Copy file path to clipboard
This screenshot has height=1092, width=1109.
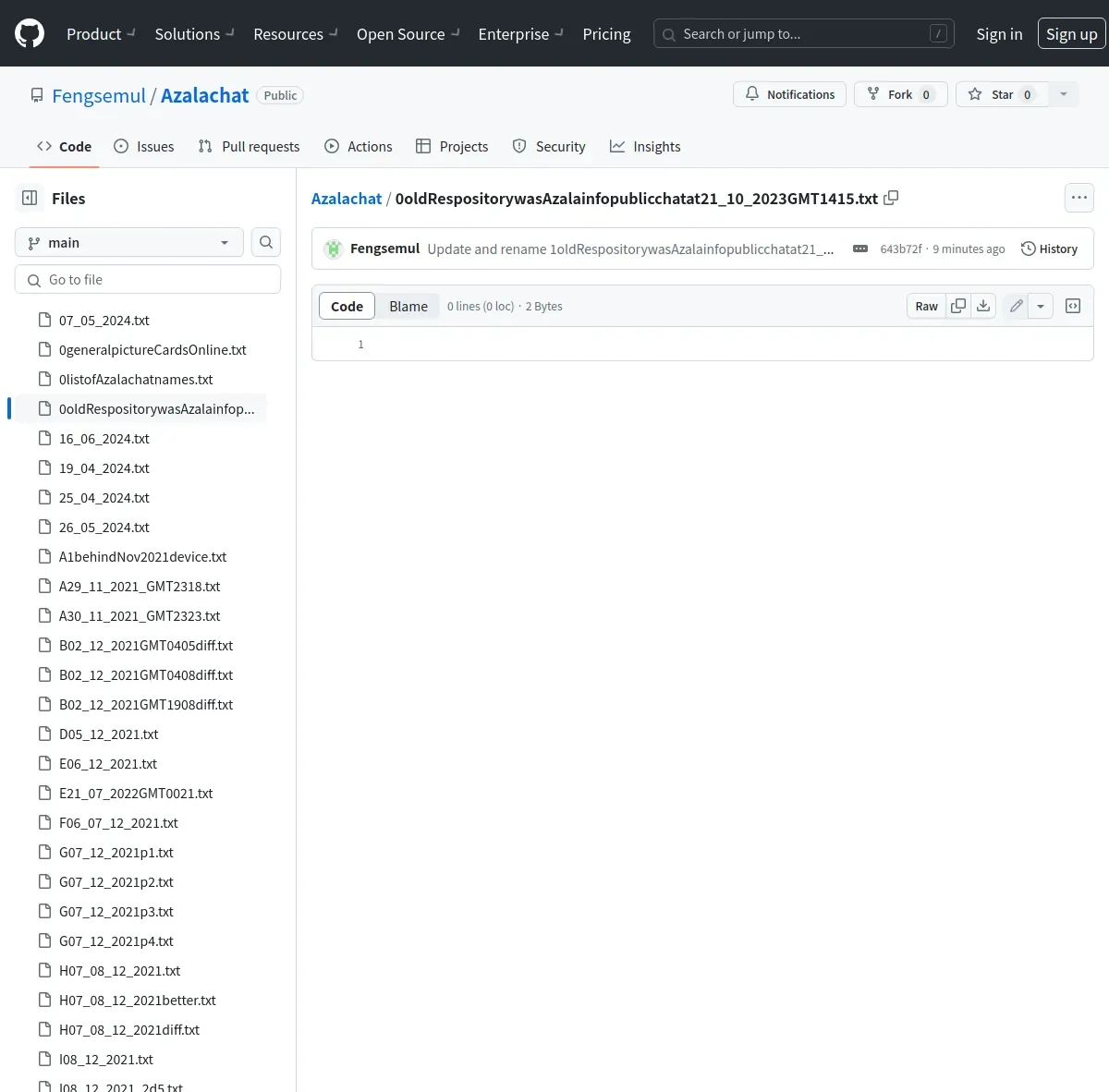tap(891, 198)
